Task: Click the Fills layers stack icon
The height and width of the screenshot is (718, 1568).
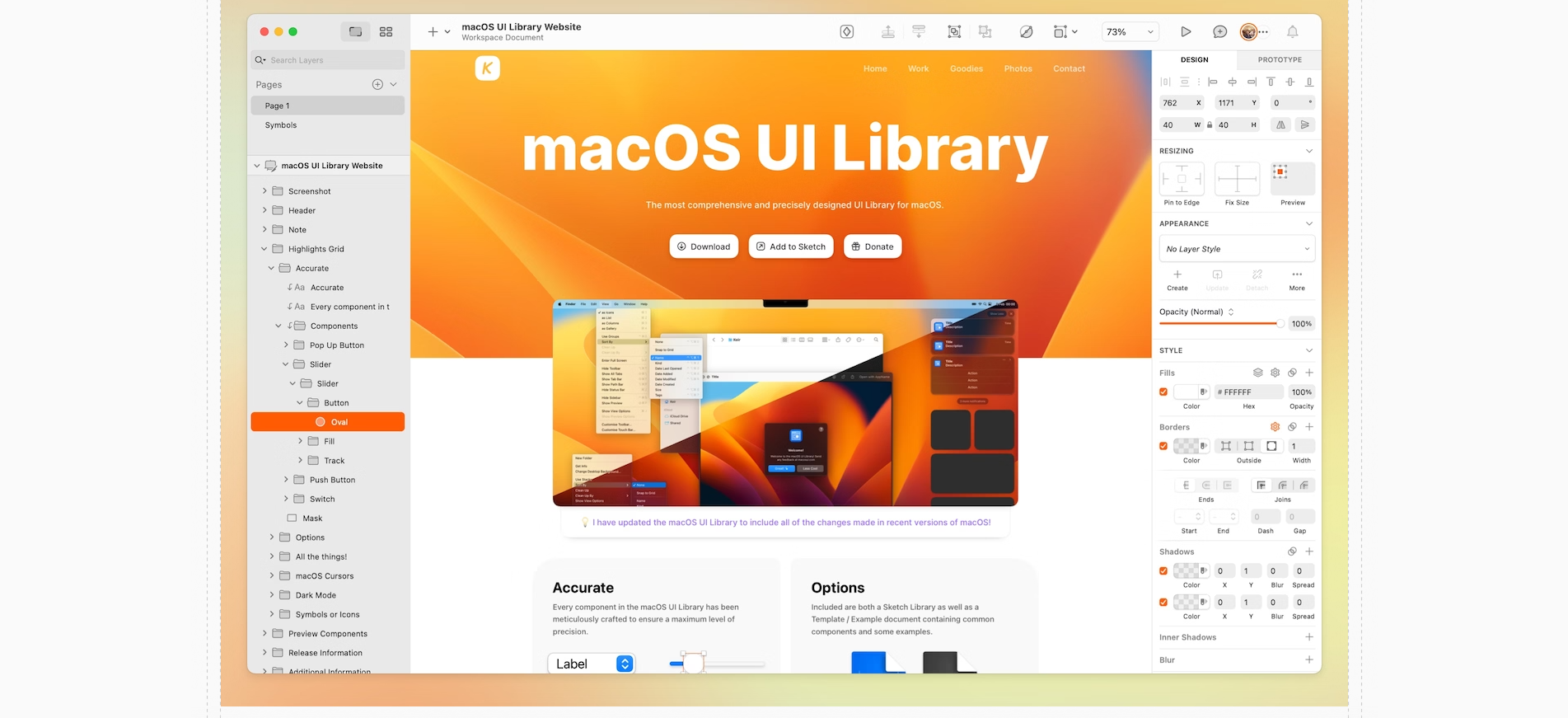Action: coord(1257,373)
